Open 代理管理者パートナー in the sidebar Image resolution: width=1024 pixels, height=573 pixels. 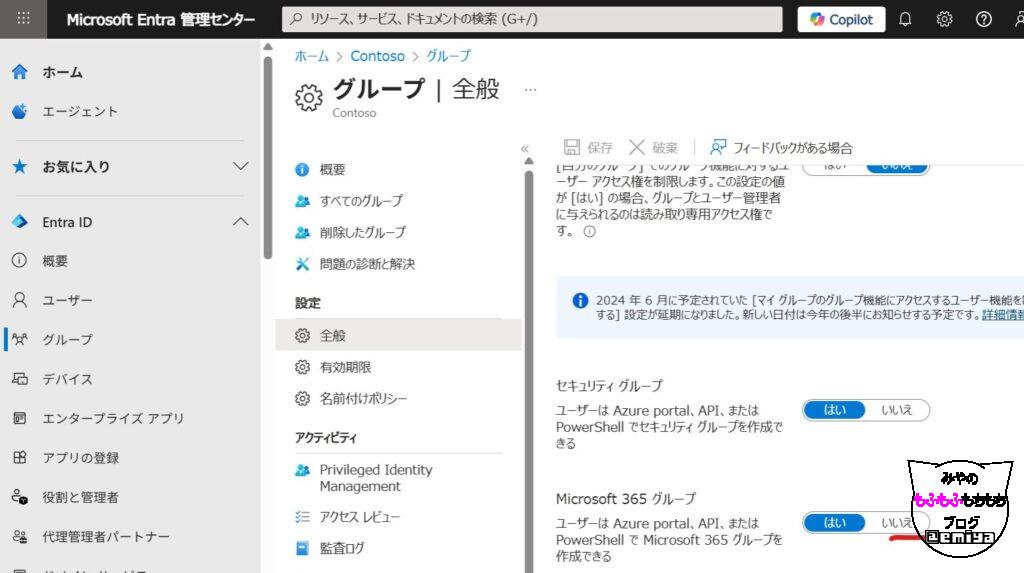click(106, 536)
